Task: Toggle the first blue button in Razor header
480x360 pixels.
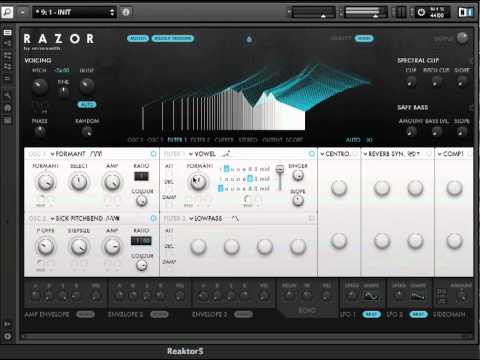Action: (x=138, y=39)
